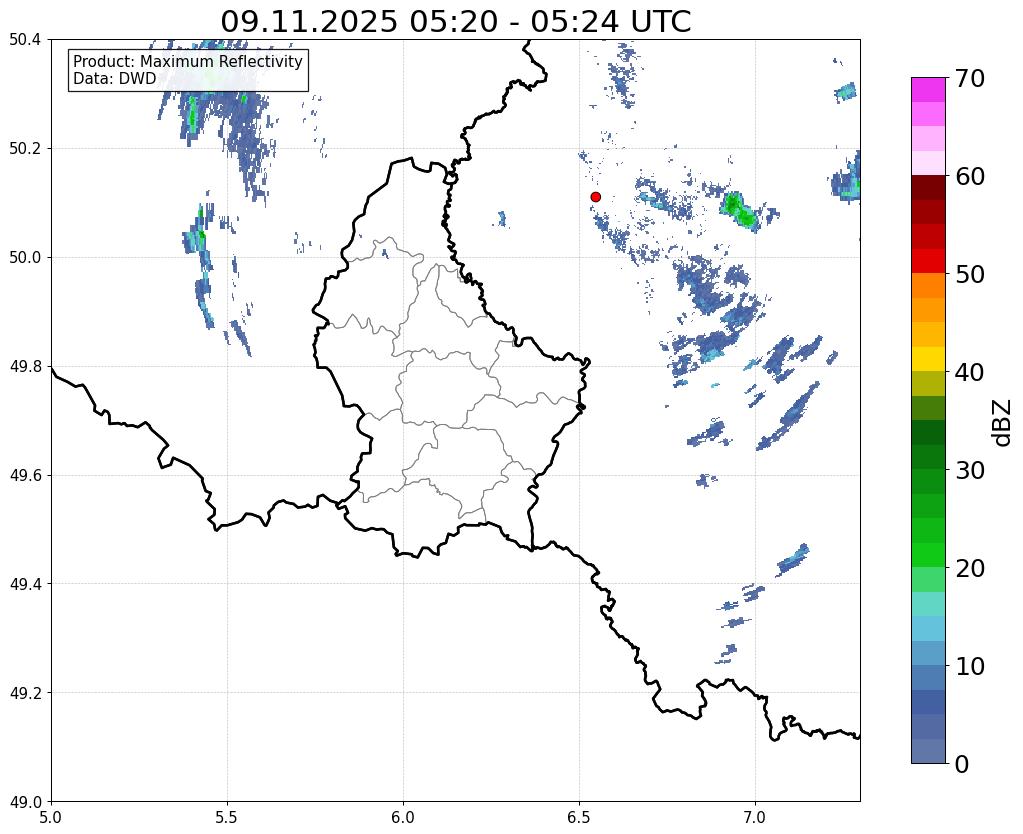This screenshot has width=1023, height=834.
Task: Click the 30 tick on the colorbar
Action: pos(970,470)
